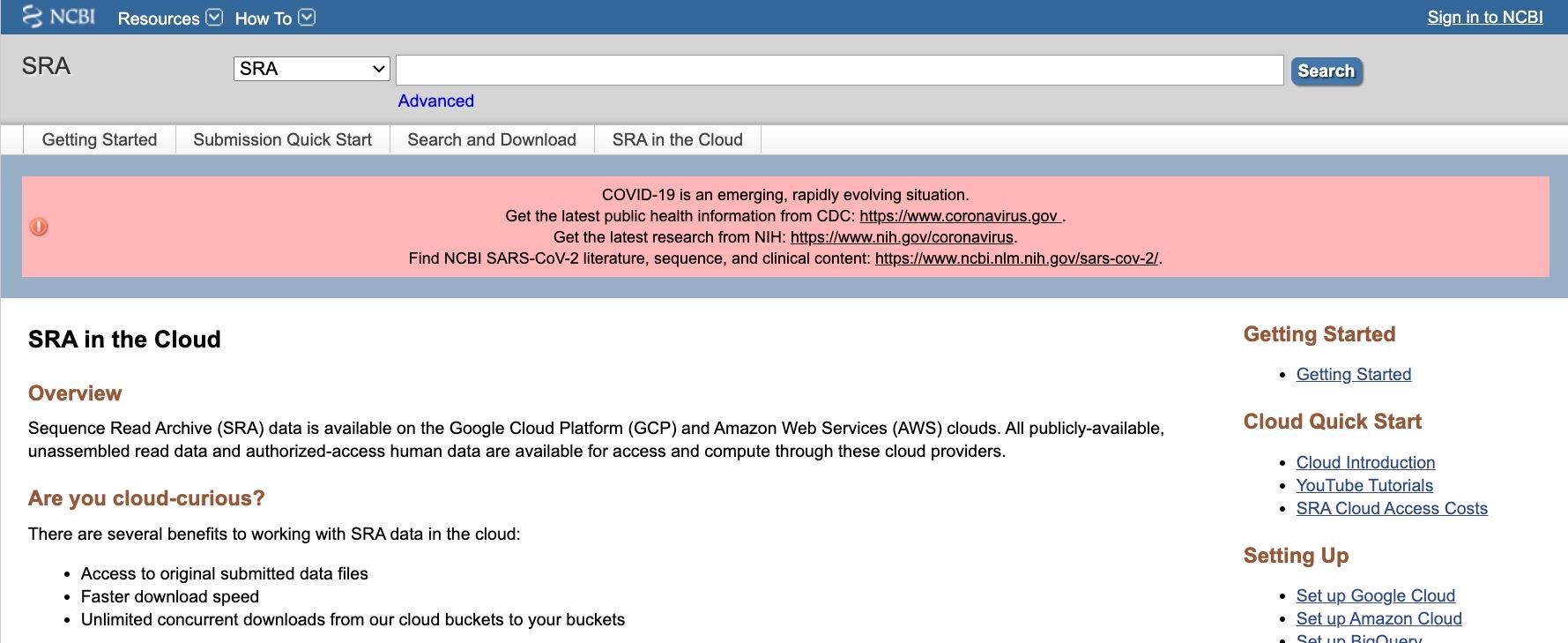Click into the SRA search text field
This screenshot has height=643, width=1568.
839,71
